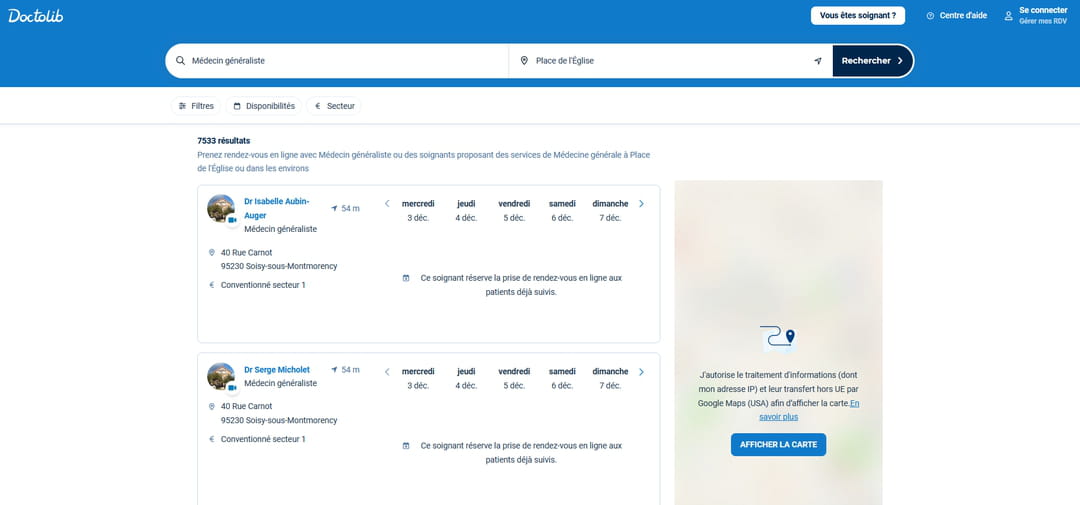Click the search magnifier icon
This screenshot has width=1080, height=505.
pos(181,61)
